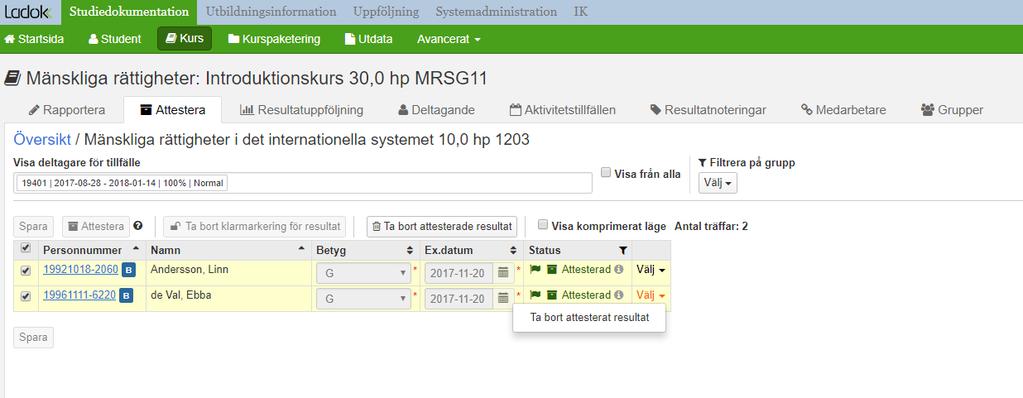
Task: Sort by Personnummer column arrow
Action: pyautogui.click(x=136, y=249)
